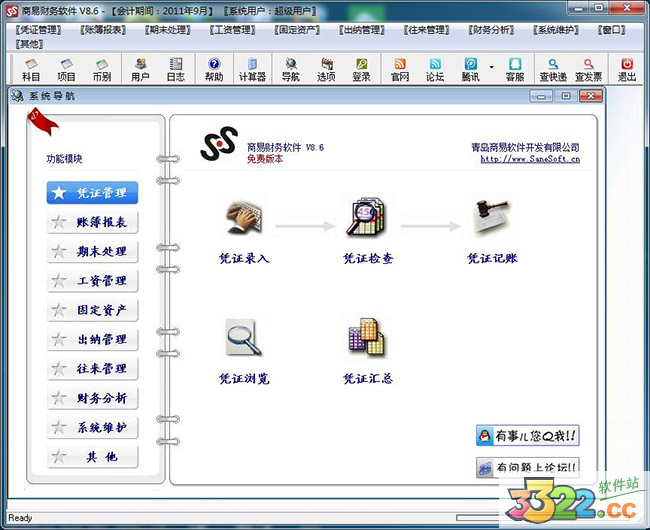Open the 【财务分析】 menu

pos(491,30)
